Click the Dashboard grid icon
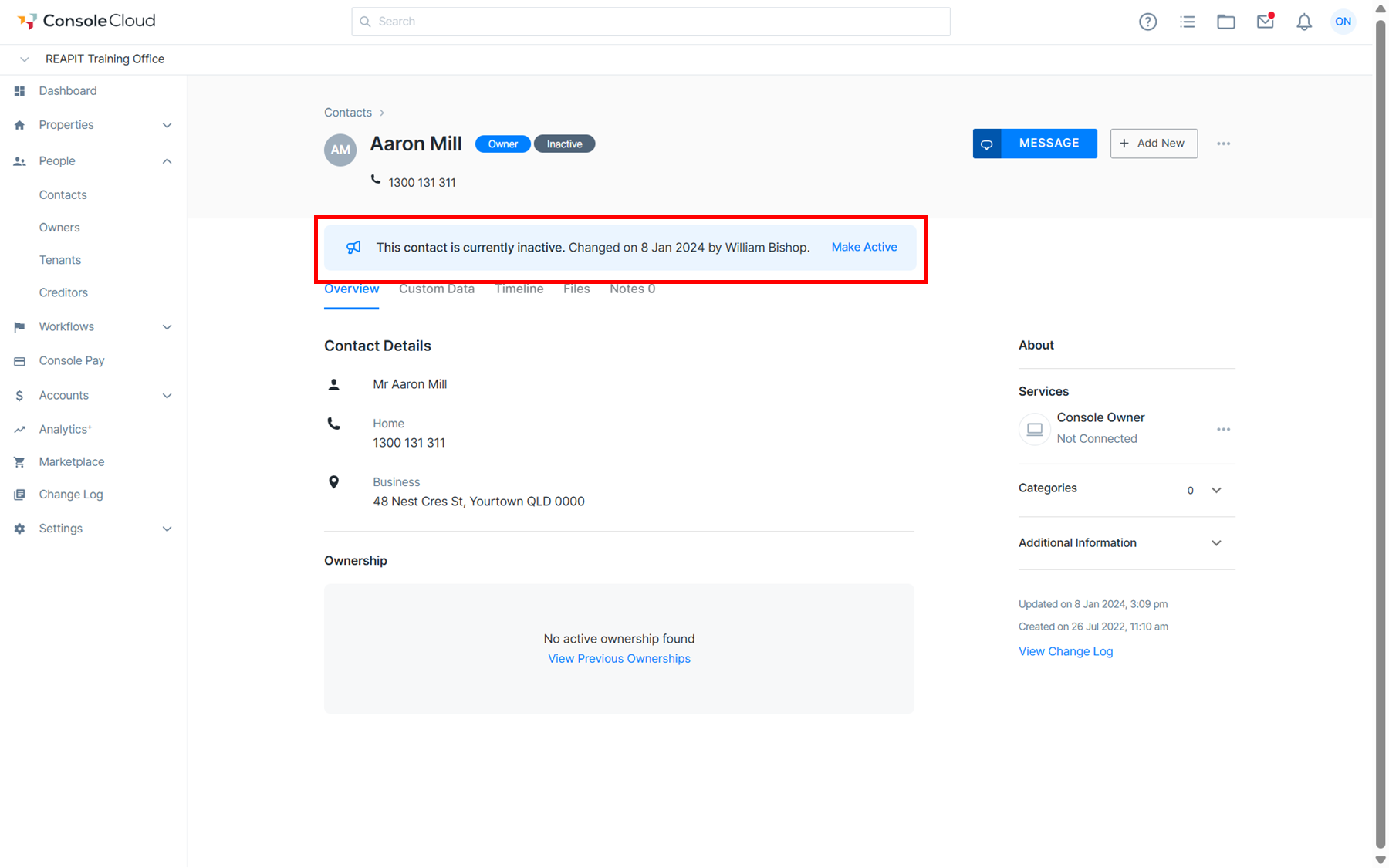The image size is (1389, 868). (x=20, y=91)
